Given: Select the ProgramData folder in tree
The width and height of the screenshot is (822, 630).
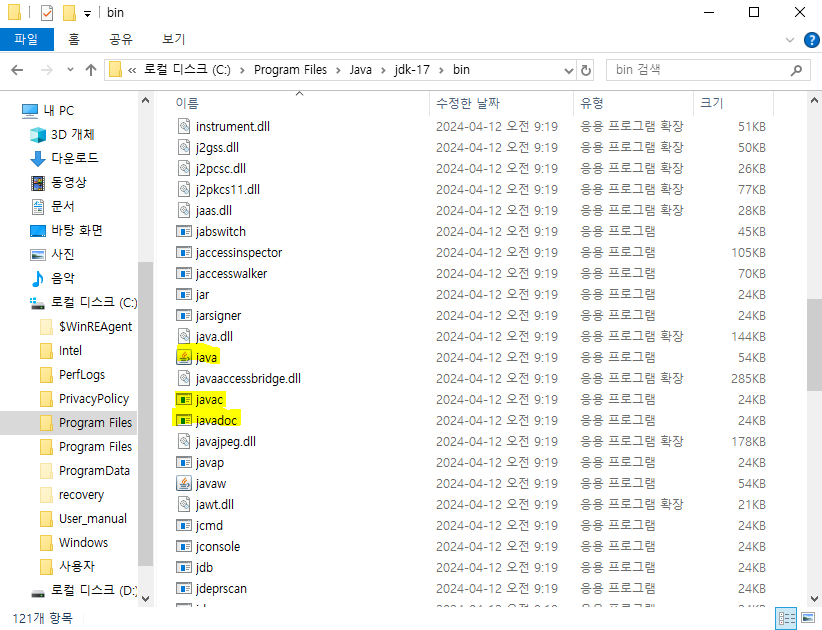Looking at the screenshot, I should click(94, 471).
